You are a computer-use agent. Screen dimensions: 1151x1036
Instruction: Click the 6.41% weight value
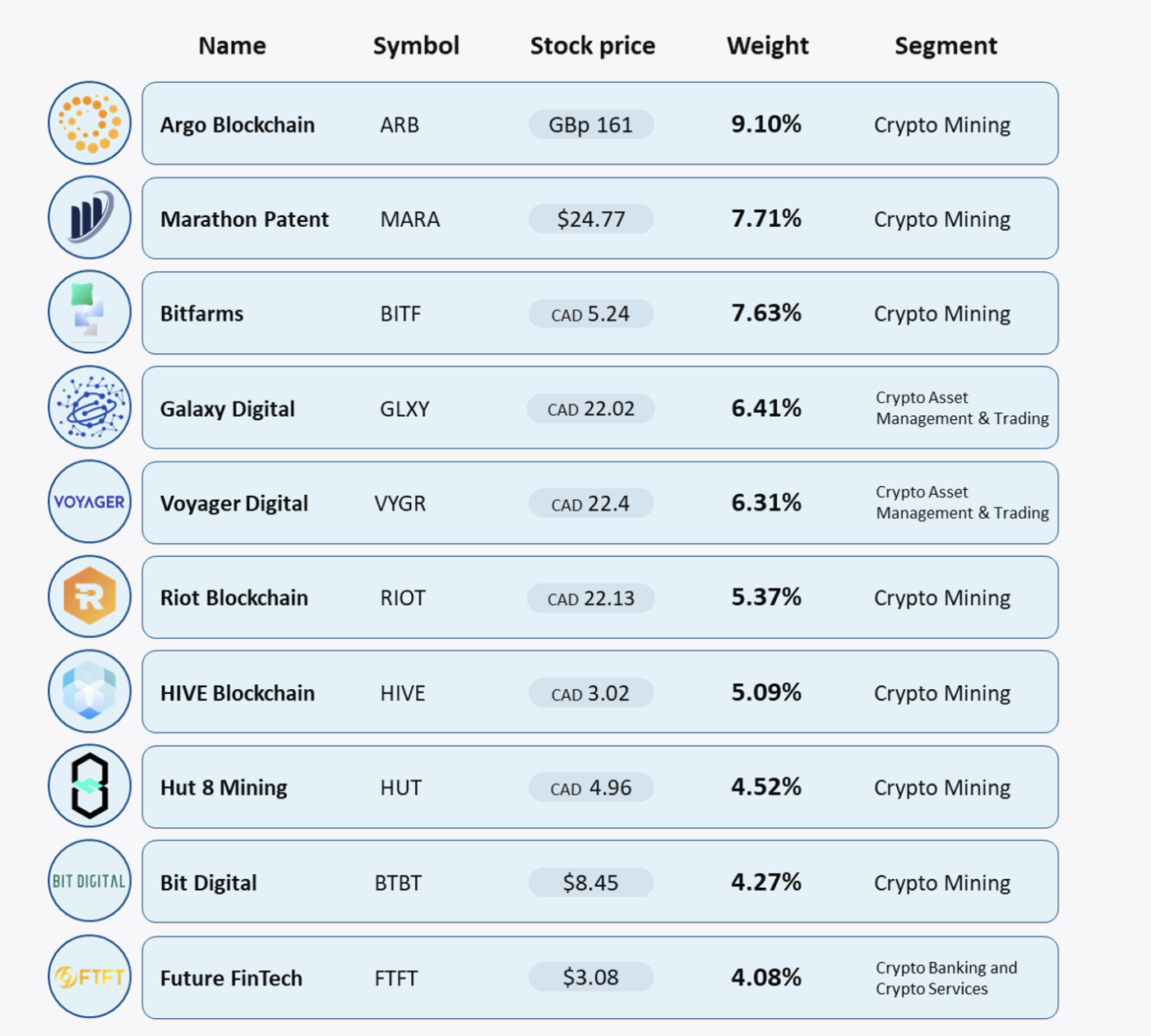point(766,408)
